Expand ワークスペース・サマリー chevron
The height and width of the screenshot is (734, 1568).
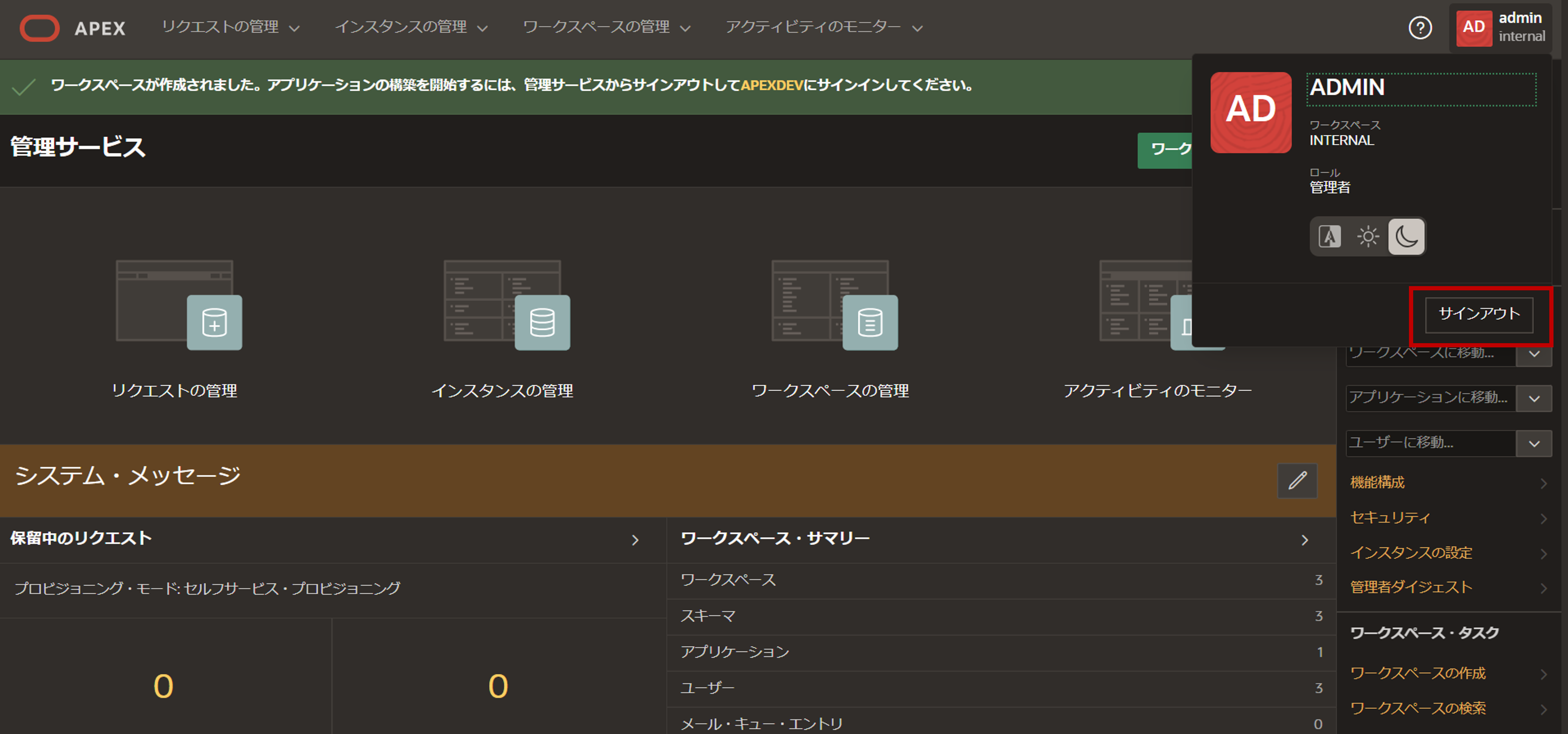click(x=1305, y=540)
